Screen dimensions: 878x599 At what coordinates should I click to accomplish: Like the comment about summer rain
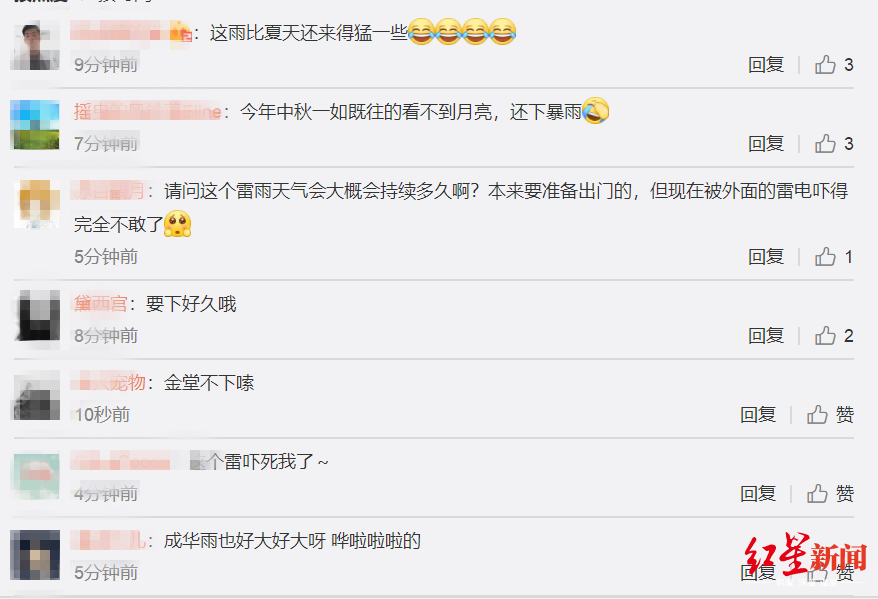[x=834, y=65]
